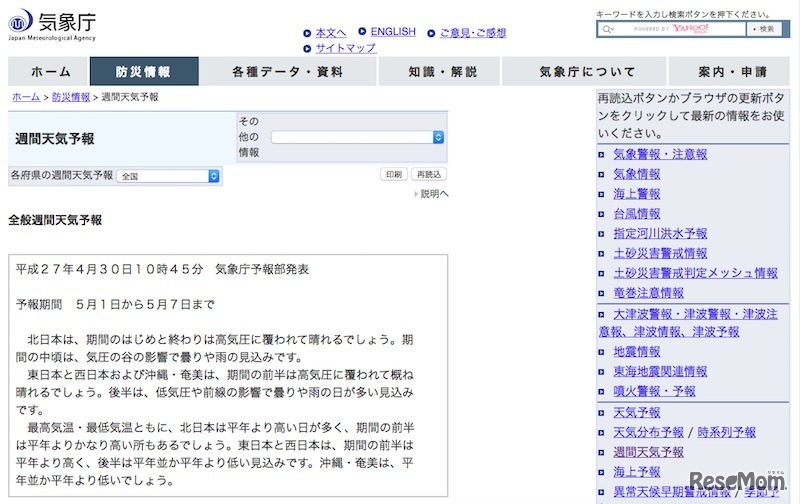Screen dimensions: 800x504
Task: Open 気象警報・注意報 sidebar link
Action: click(660, 155)
